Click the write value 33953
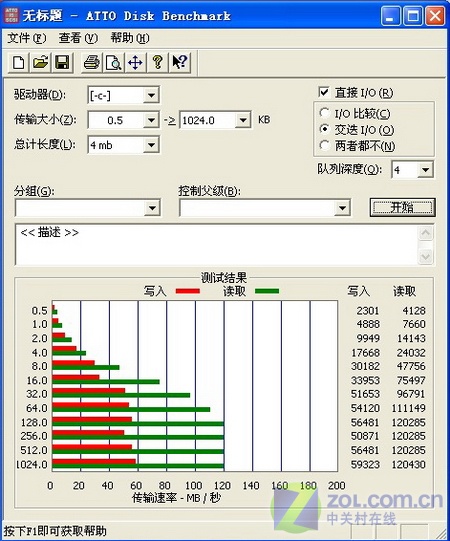Screen dimensions: 450x541 click(365, 380)
